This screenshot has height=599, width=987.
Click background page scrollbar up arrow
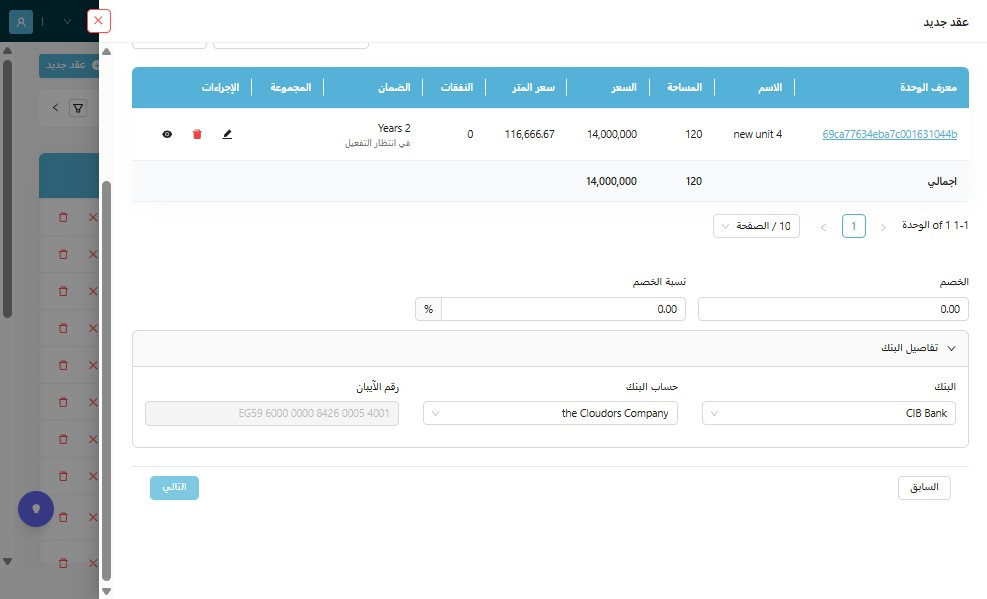coord(8,50)
